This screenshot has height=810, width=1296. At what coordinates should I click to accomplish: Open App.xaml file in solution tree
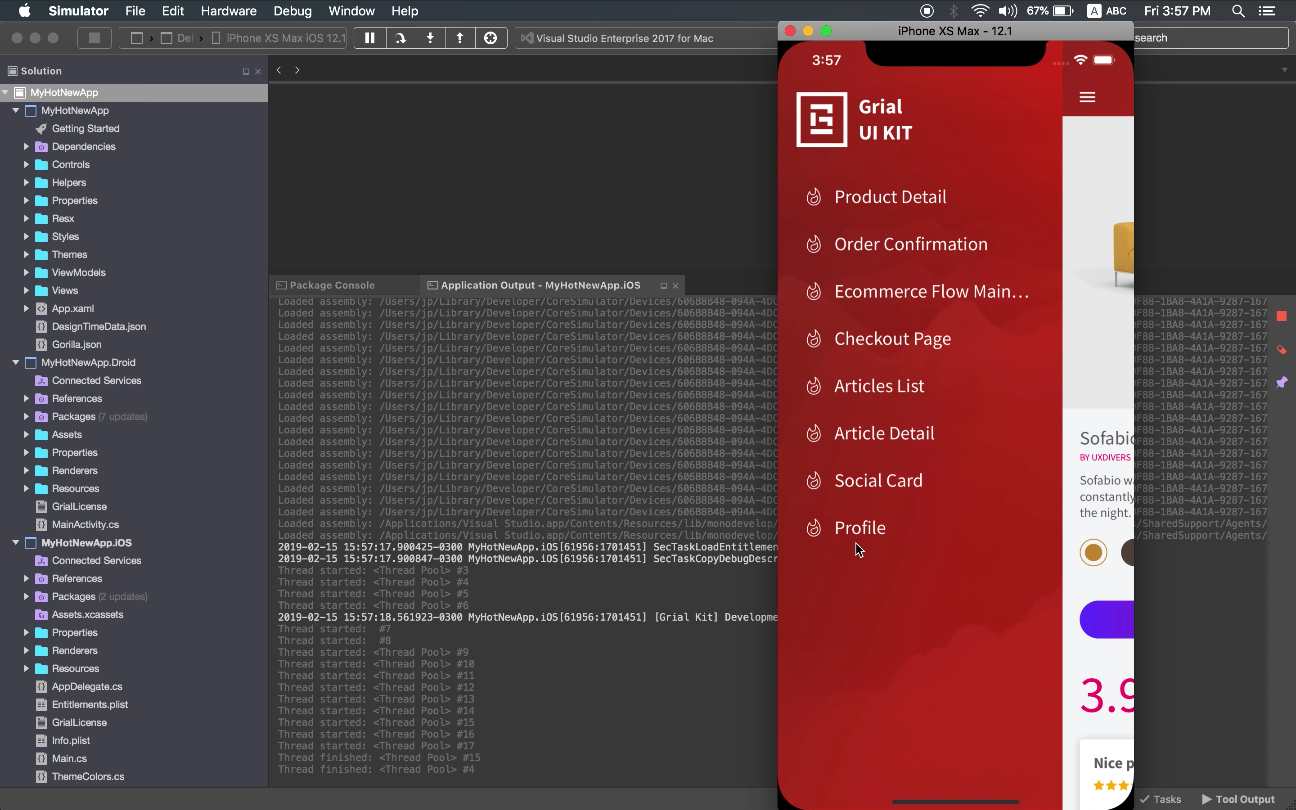pos(73,308)
